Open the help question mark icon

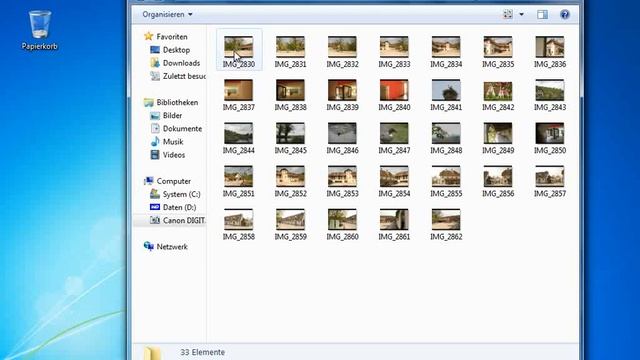point(564,15)
